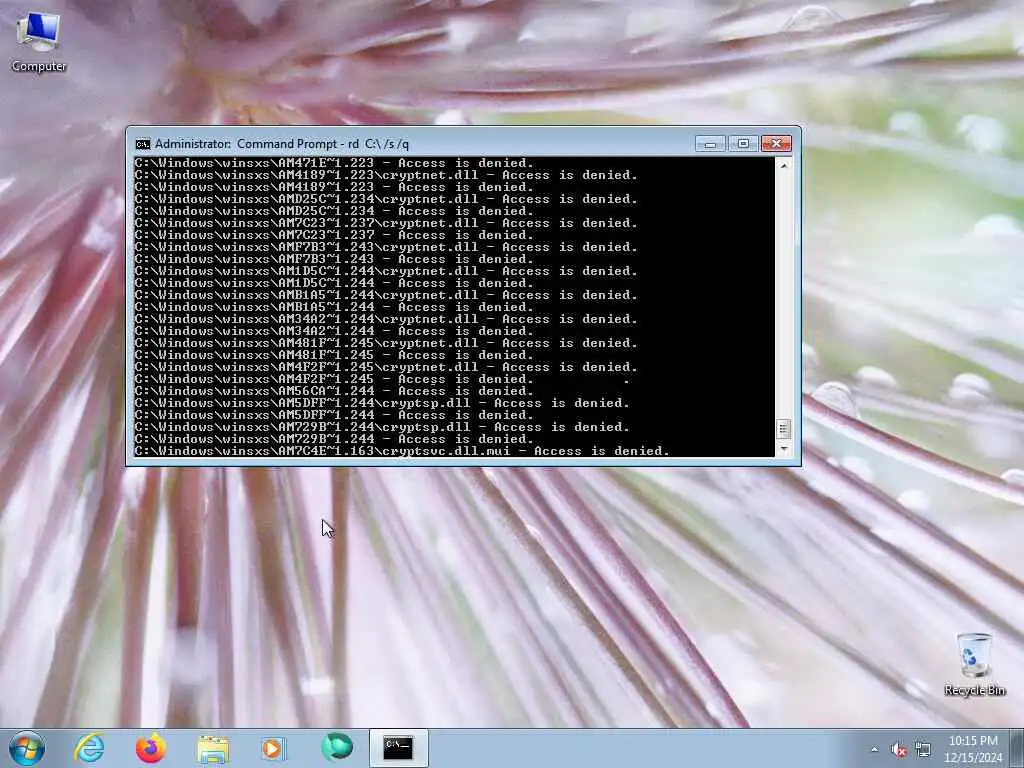This screenshot has height=768, width=1024.
Task: Launch Firefox from the taskbar
Action: pos(150,748)
